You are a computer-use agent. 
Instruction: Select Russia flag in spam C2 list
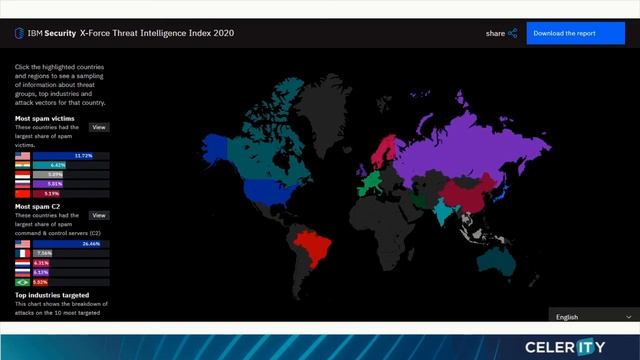pyautogui.click(x=22, y=272)
